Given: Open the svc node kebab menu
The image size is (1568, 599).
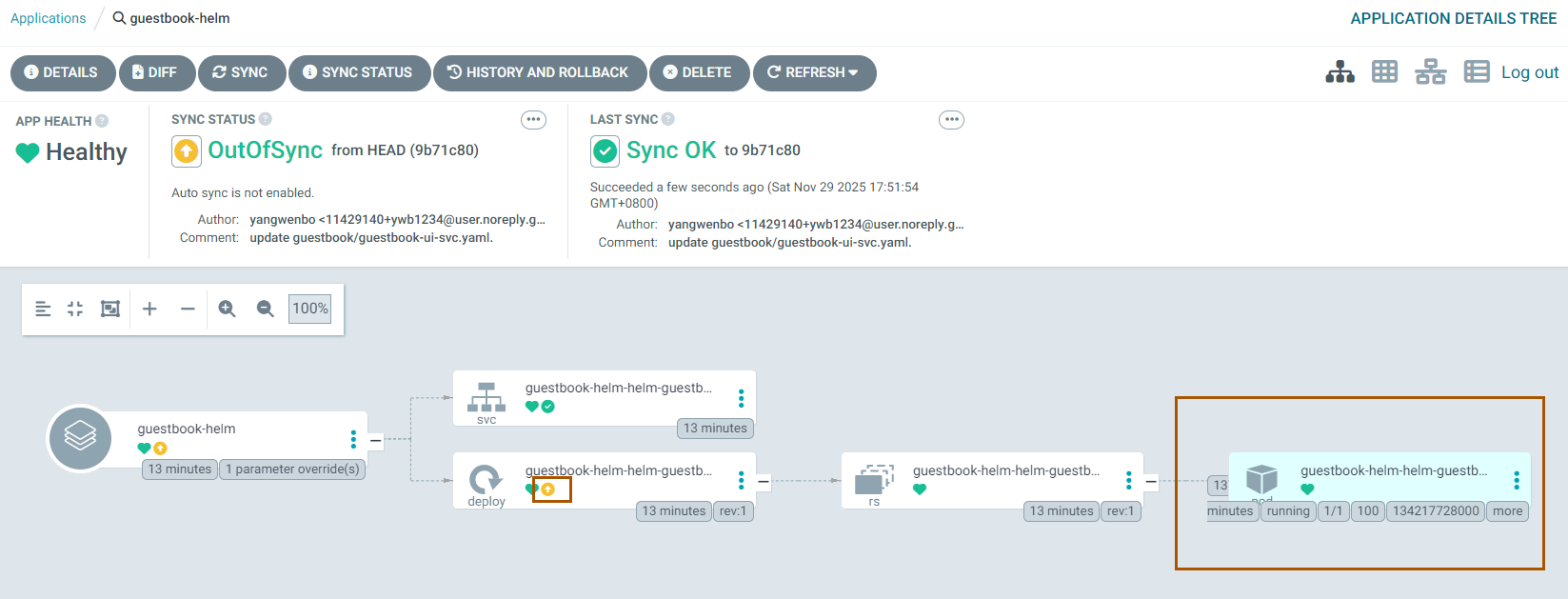Looking at the screenshot, I should click(x=741, y=398).
